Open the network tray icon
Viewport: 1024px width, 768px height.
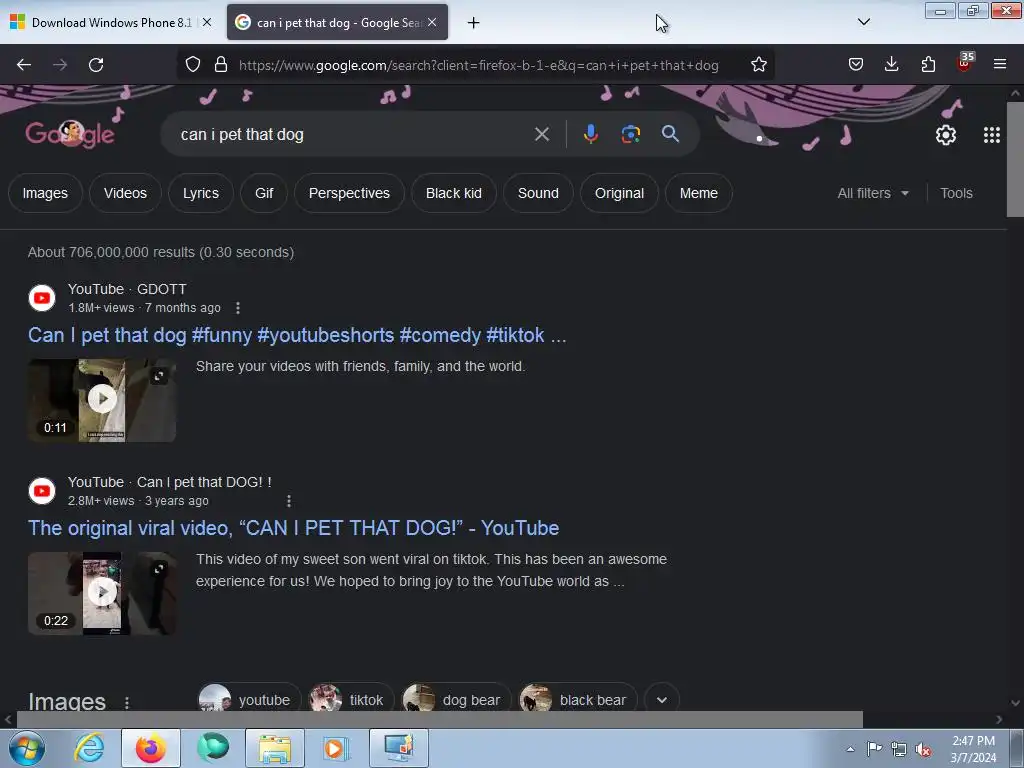899,749
